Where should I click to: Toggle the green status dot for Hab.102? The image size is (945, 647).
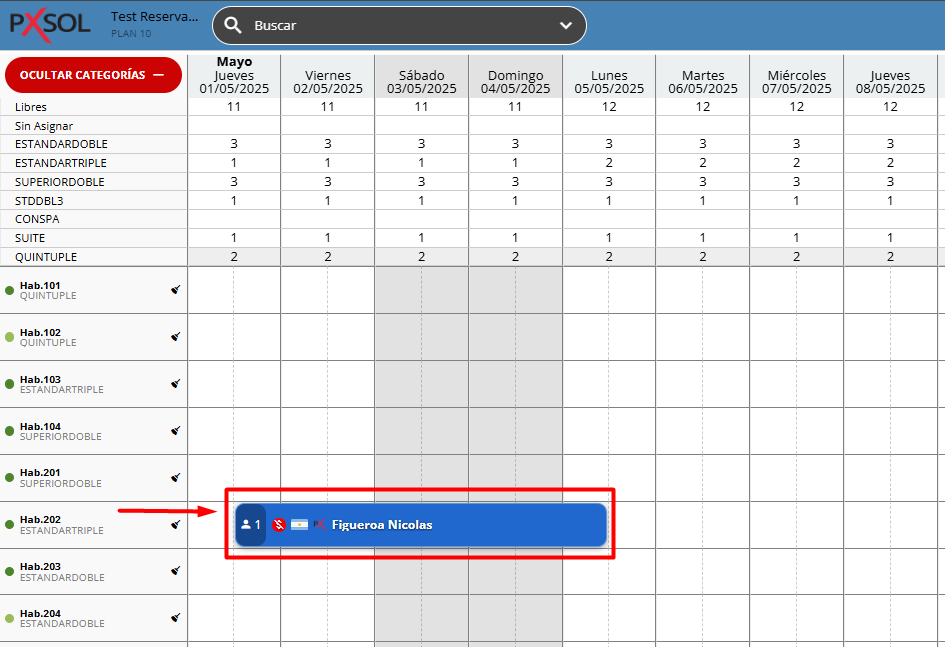click(x=10, y=337)
